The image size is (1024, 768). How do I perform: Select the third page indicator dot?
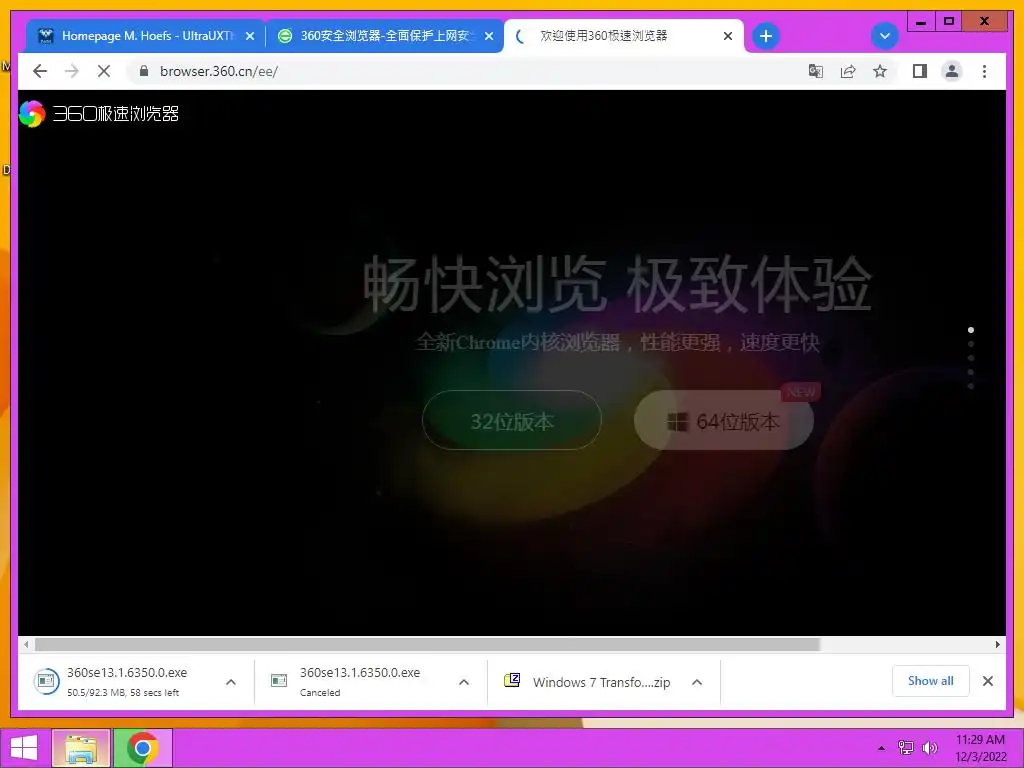[x=971, y=358]
